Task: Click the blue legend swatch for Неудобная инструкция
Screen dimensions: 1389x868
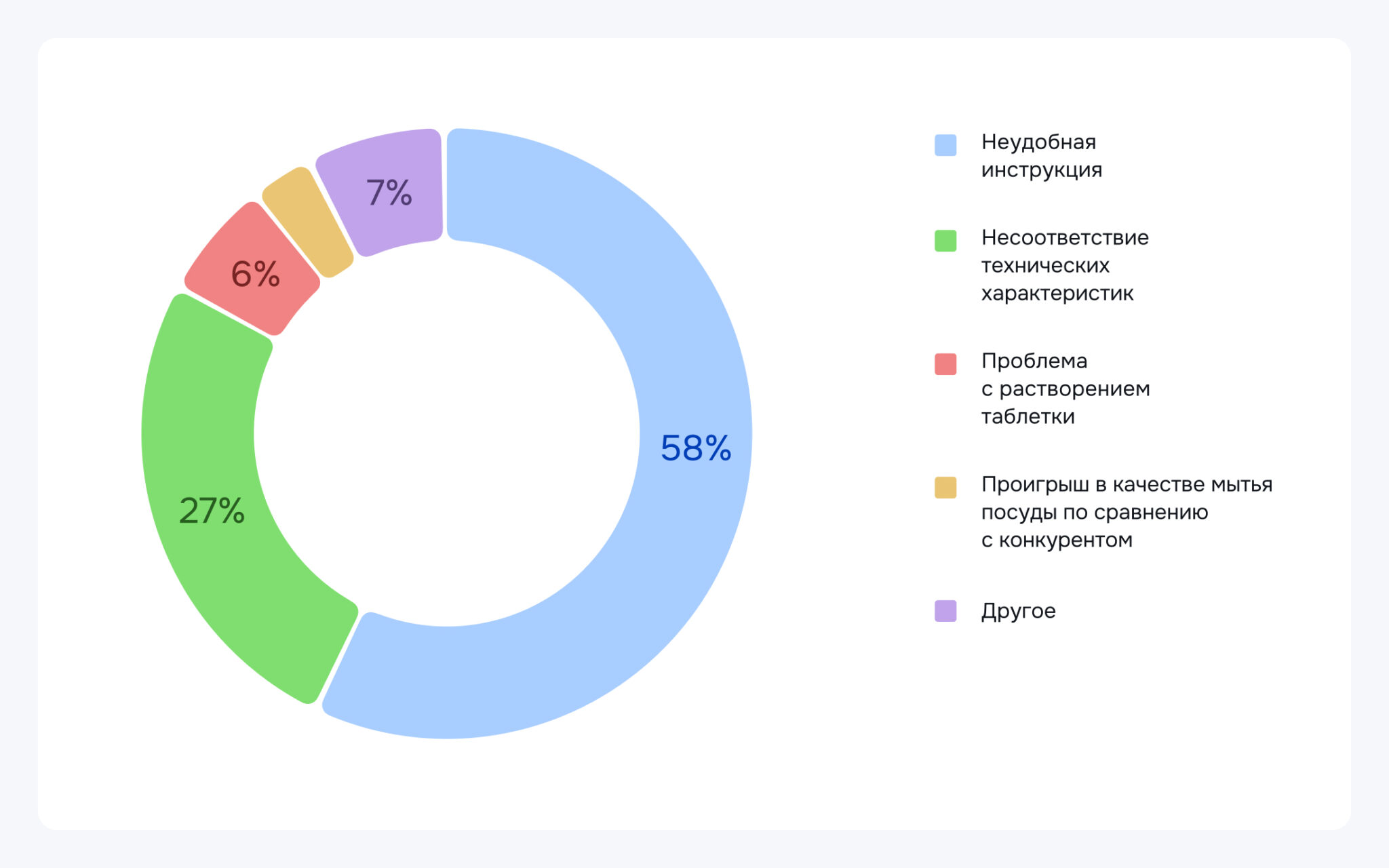Action: pyautogui.click(x=945, y=145)
